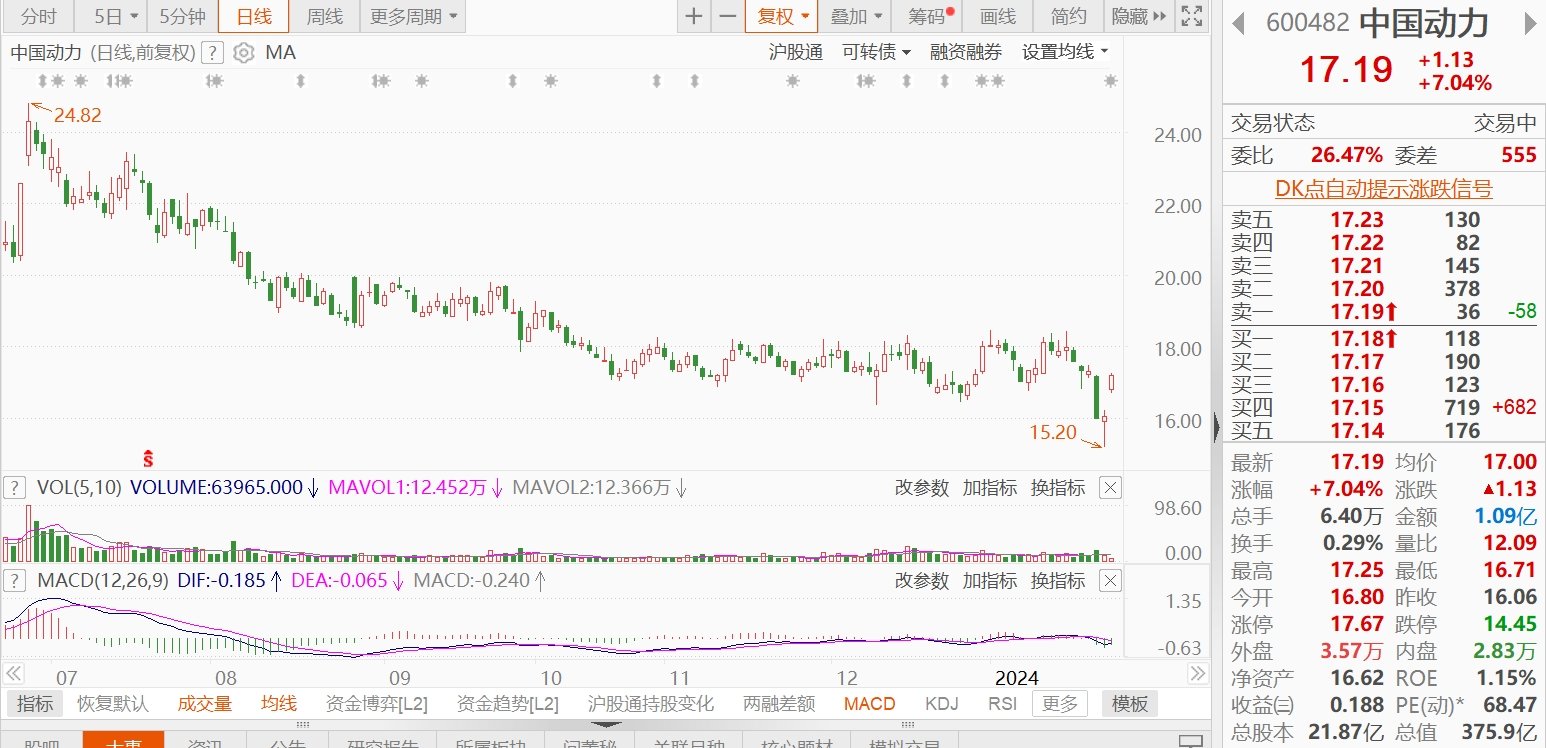Click stock code 600482

click(x=1307, y=23)
